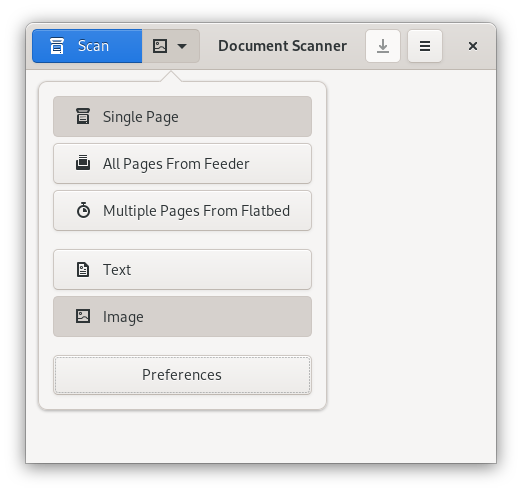Click the stopwatch icon for flatbed
Image resolution: width=522 pixels, height=492 pixels.
83,210
